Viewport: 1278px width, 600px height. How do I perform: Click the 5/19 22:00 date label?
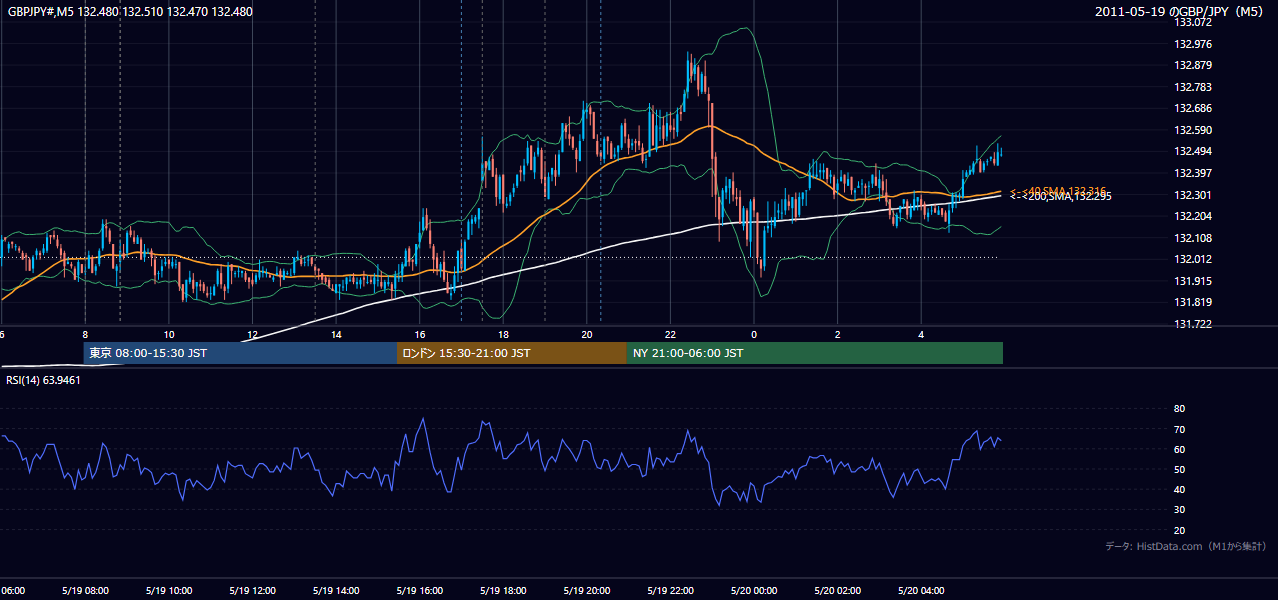click(671, 591)
